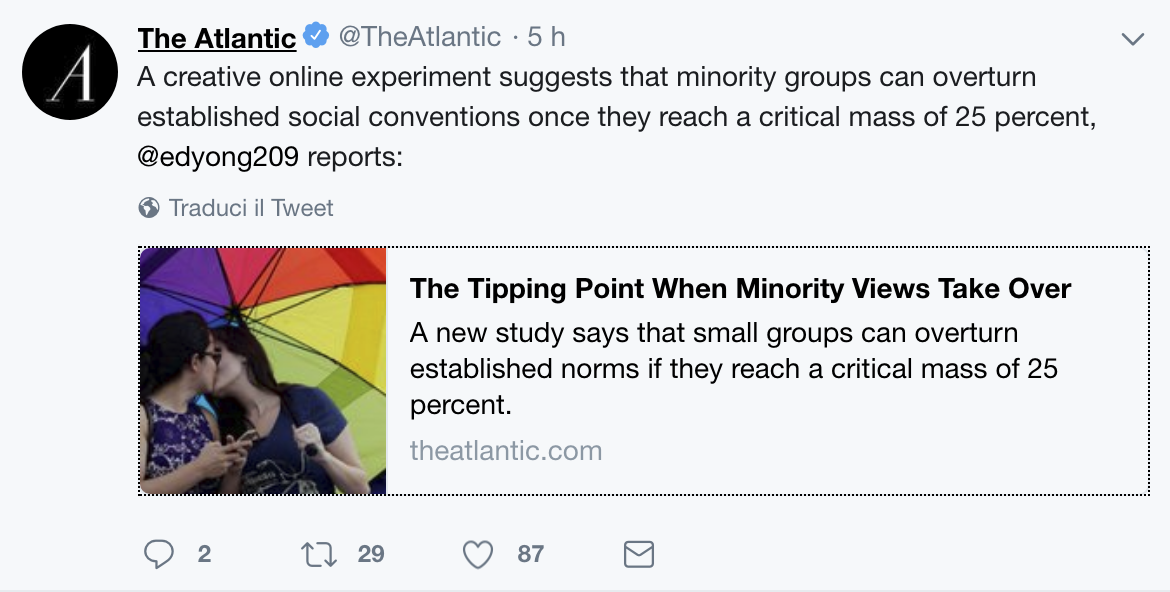Reply to the tweet via speech bubble
1170x592 pixels.
(x=159, y=554)
